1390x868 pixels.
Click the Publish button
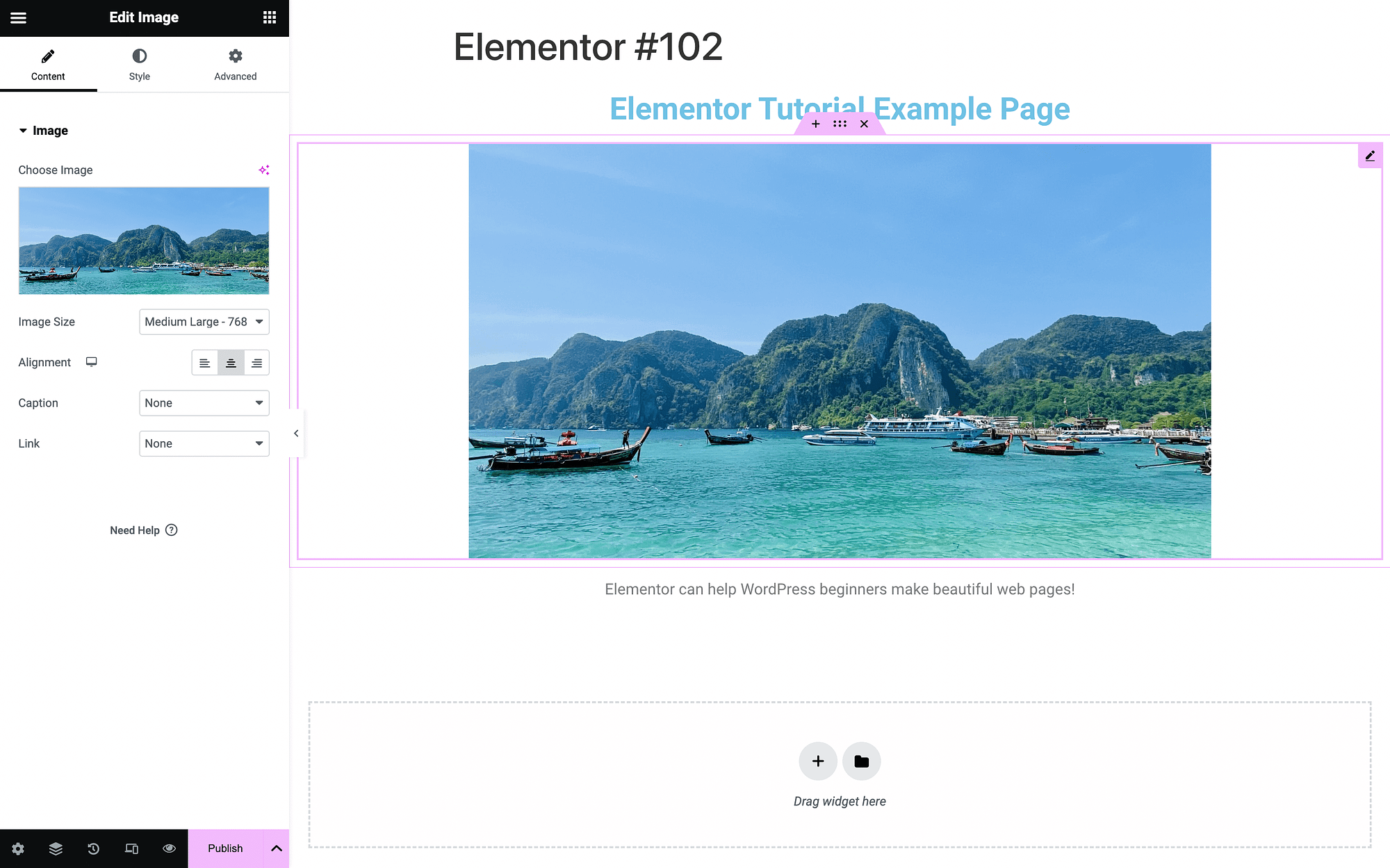[225, 848]
